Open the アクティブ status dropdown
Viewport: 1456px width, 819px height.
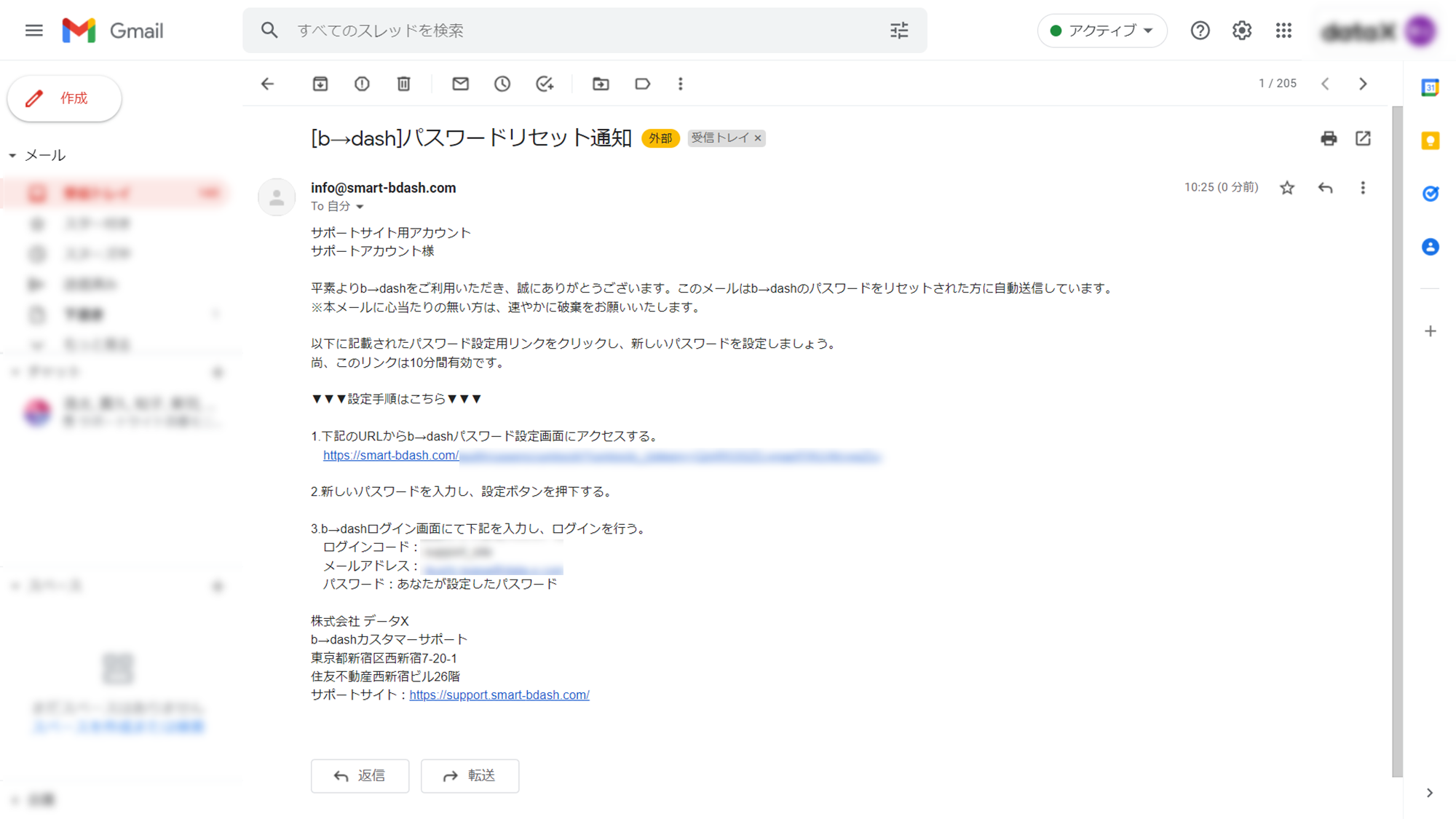click(x=1102, y=31)
